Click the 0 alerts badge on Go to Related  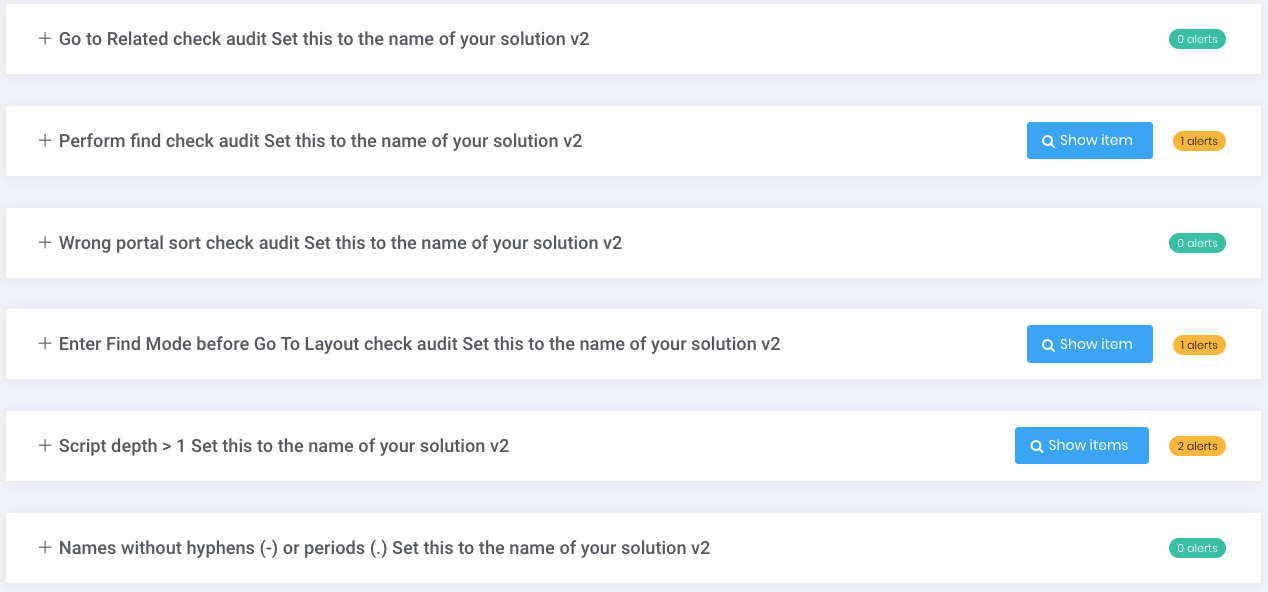1197,39
